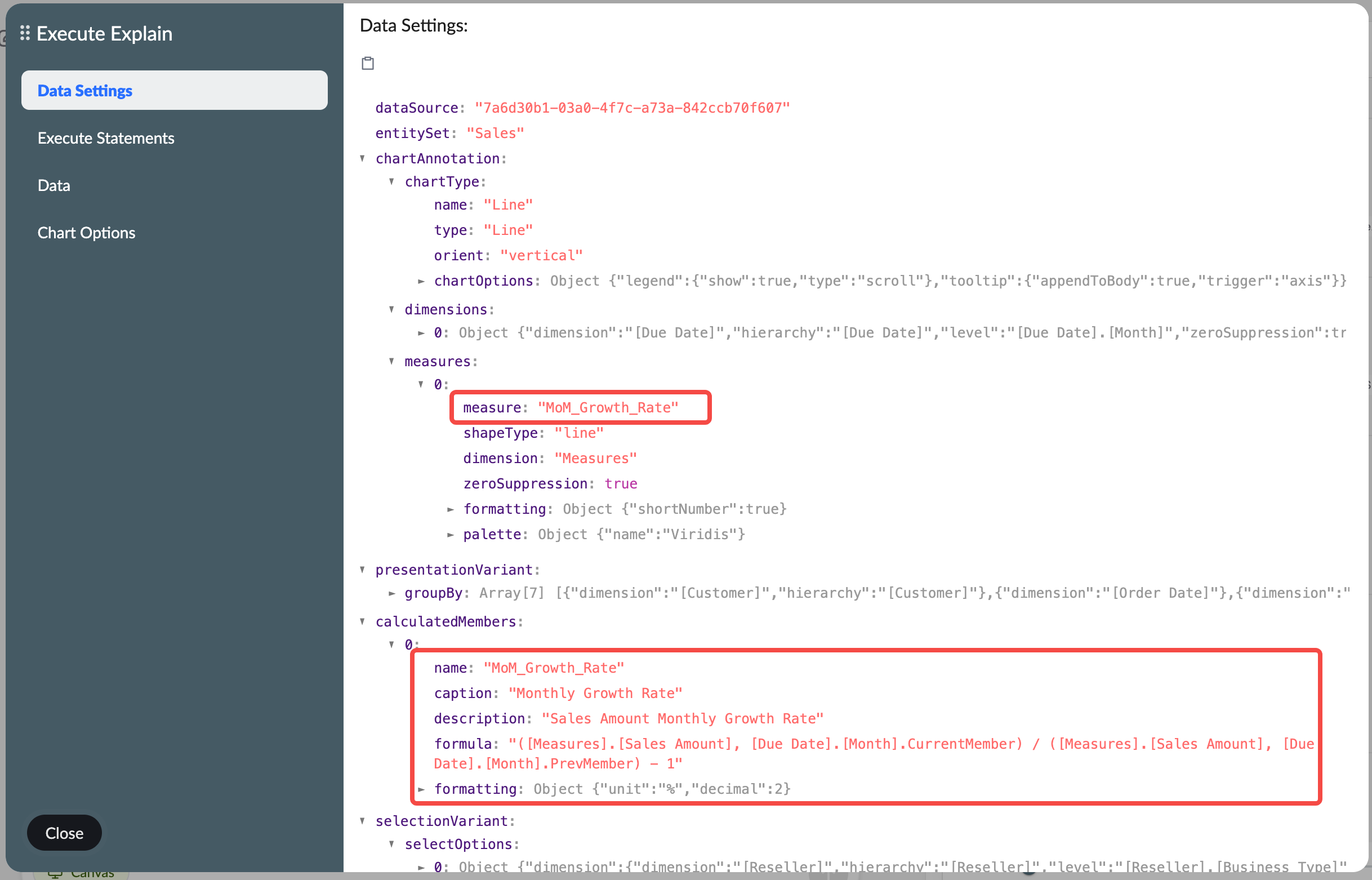Collapse the calculatedMembers section
The height and width of the screenshot is (880, 1372).
point(363,622)
